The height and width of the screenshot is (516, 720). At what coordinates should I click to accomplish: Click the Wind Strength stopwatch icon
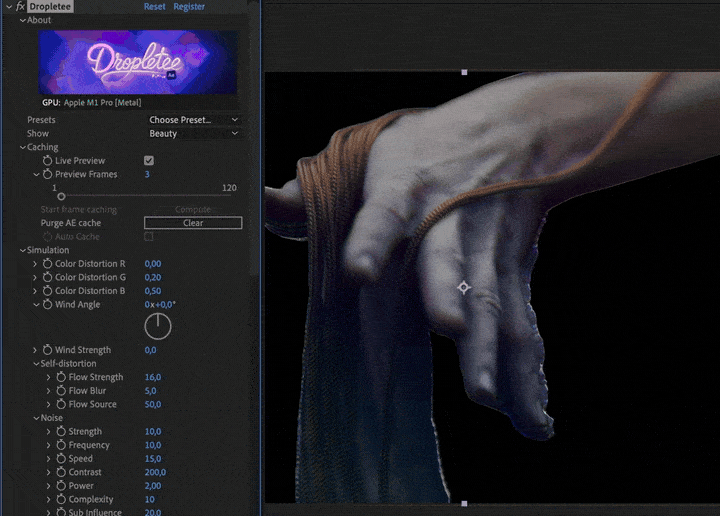[x=47, y=350]
